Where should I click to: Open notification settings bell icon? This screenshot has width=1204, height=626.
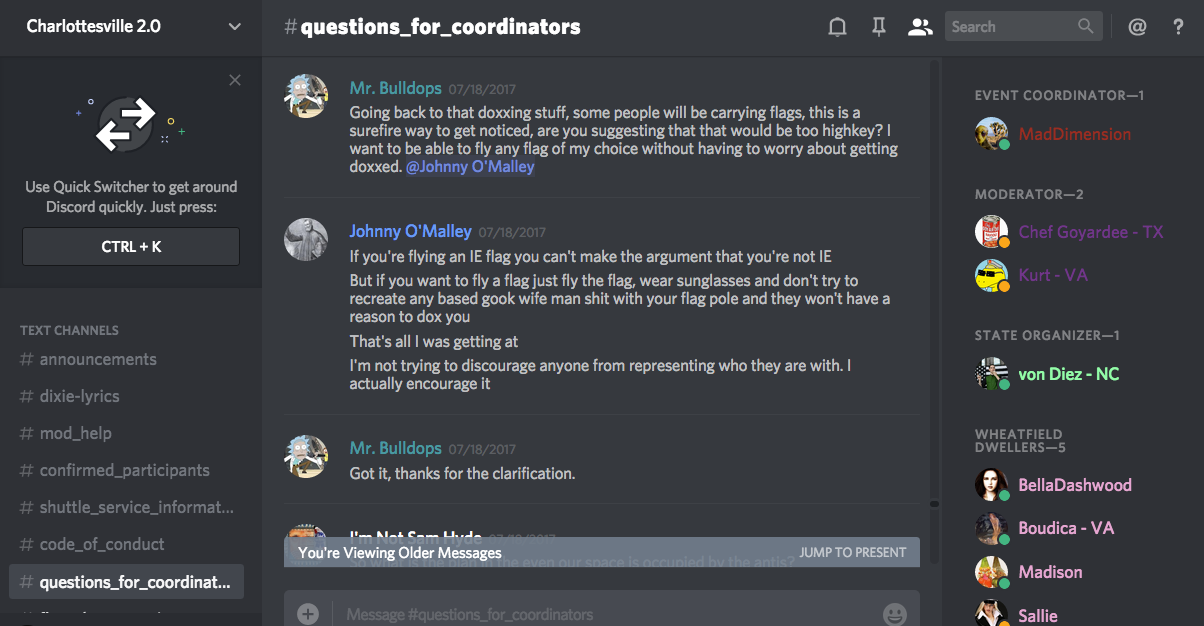coord(838,27)
